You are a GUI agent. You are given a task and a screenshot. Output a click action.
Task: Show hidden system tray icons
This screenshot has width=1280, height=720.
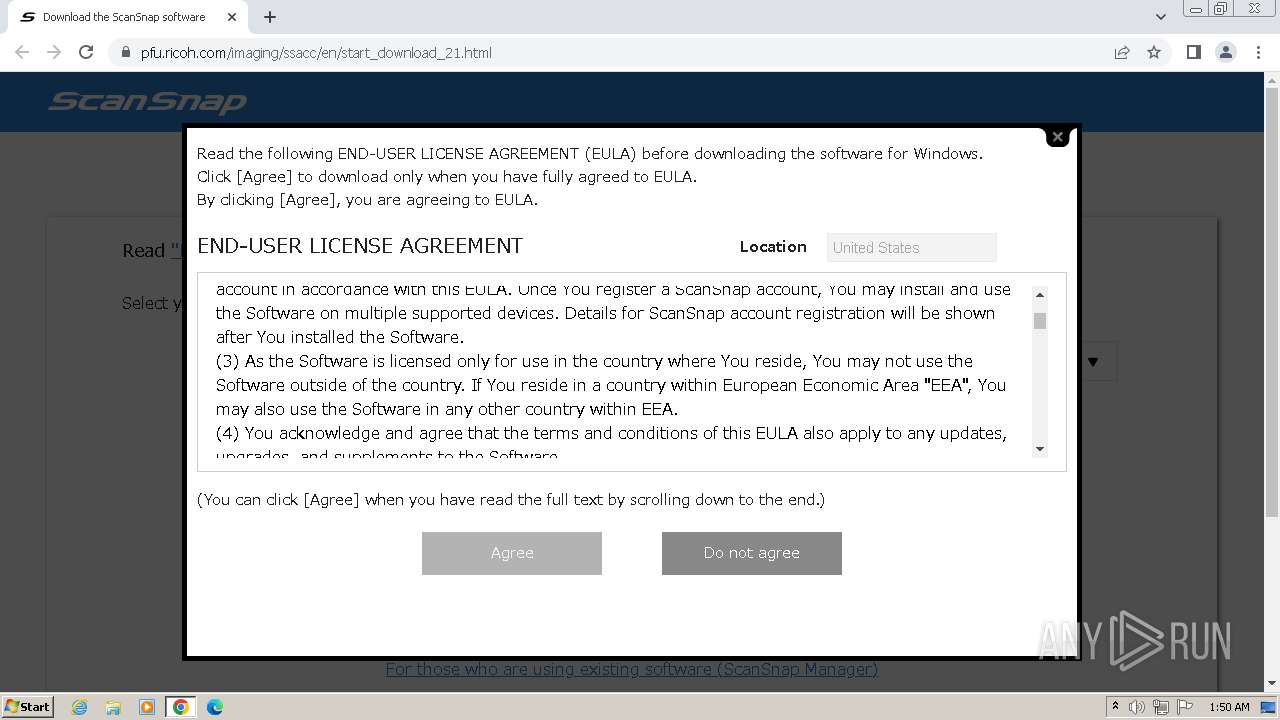[1115, 707]
